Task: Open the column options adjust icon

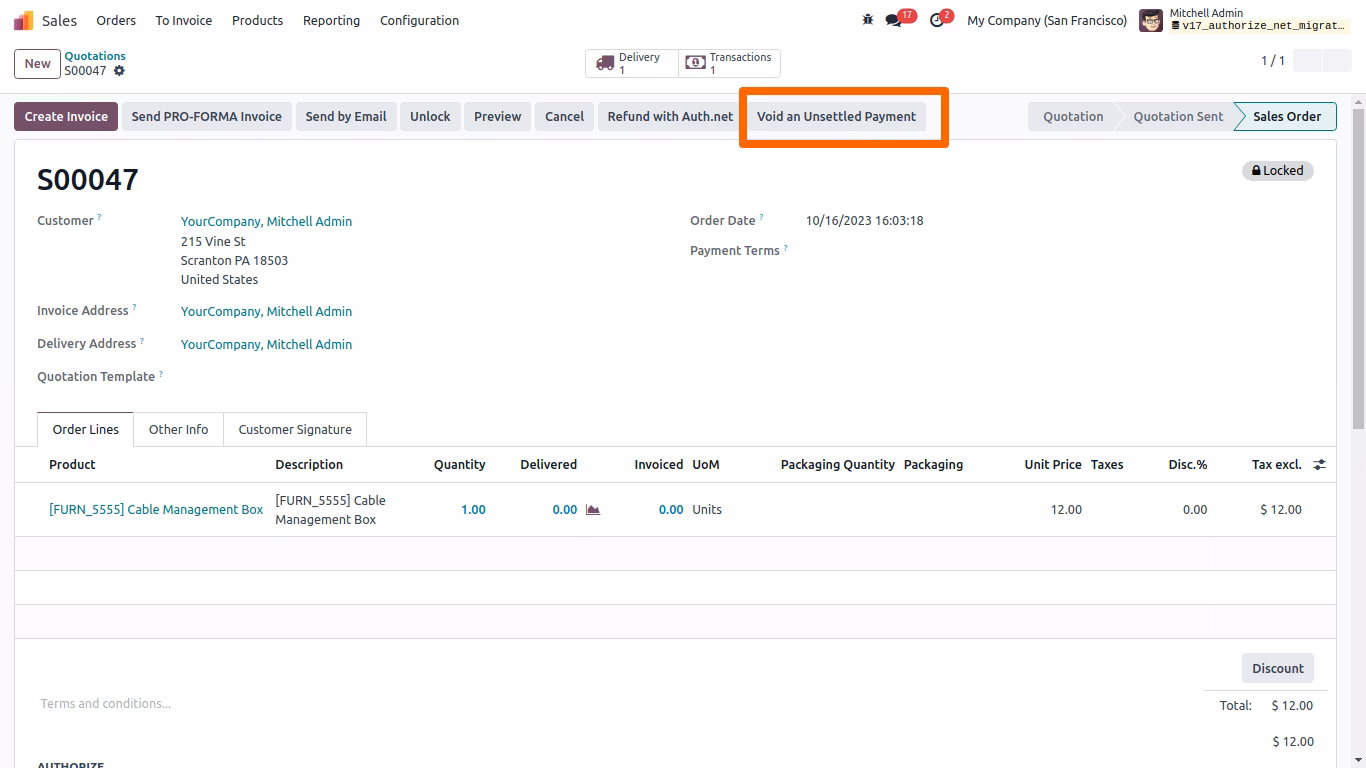Action: 1320,465
